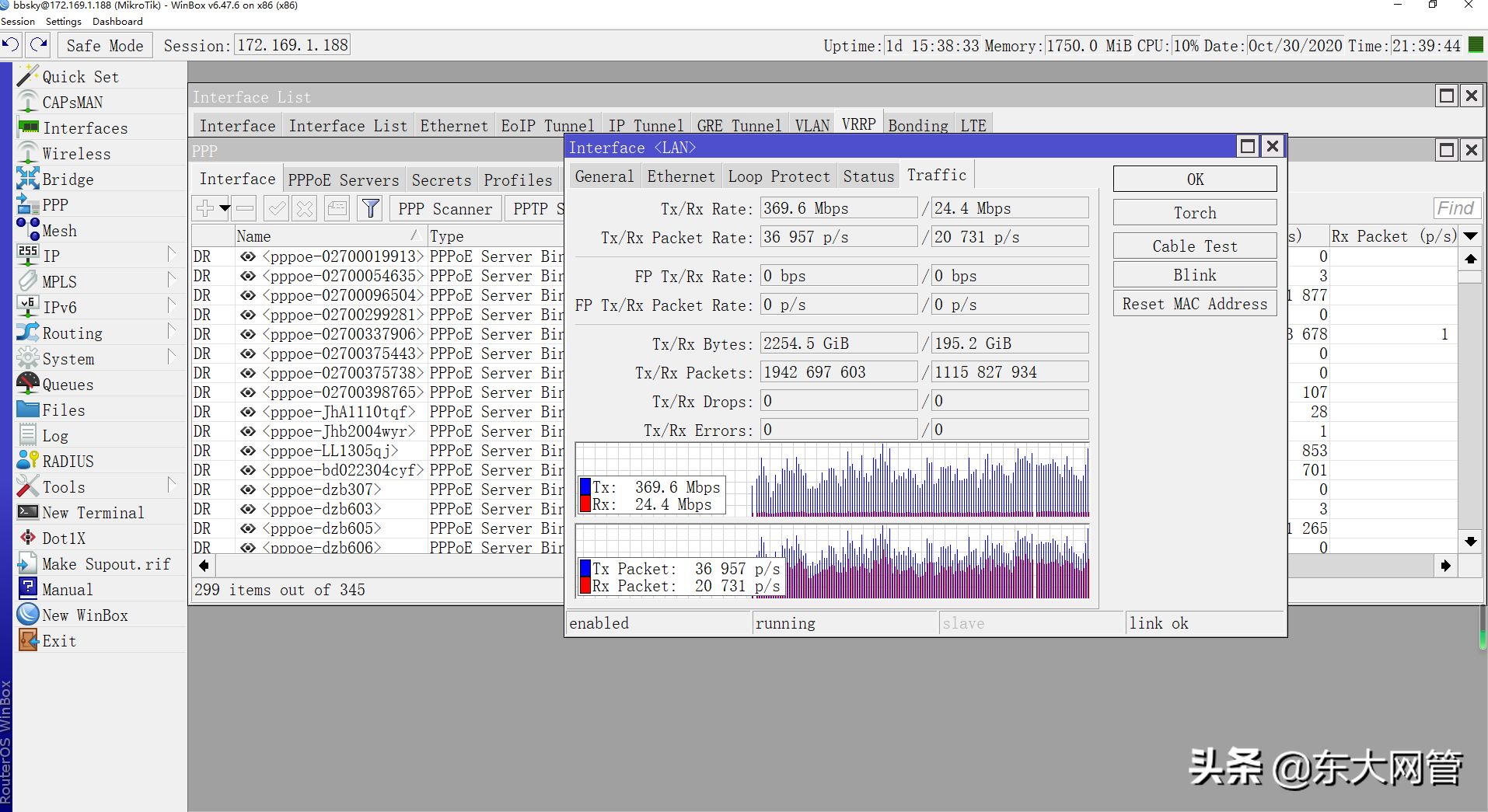Click the Files folder icon
The height and width of the screenshot is (812, 1488).
tap(28, 409)
